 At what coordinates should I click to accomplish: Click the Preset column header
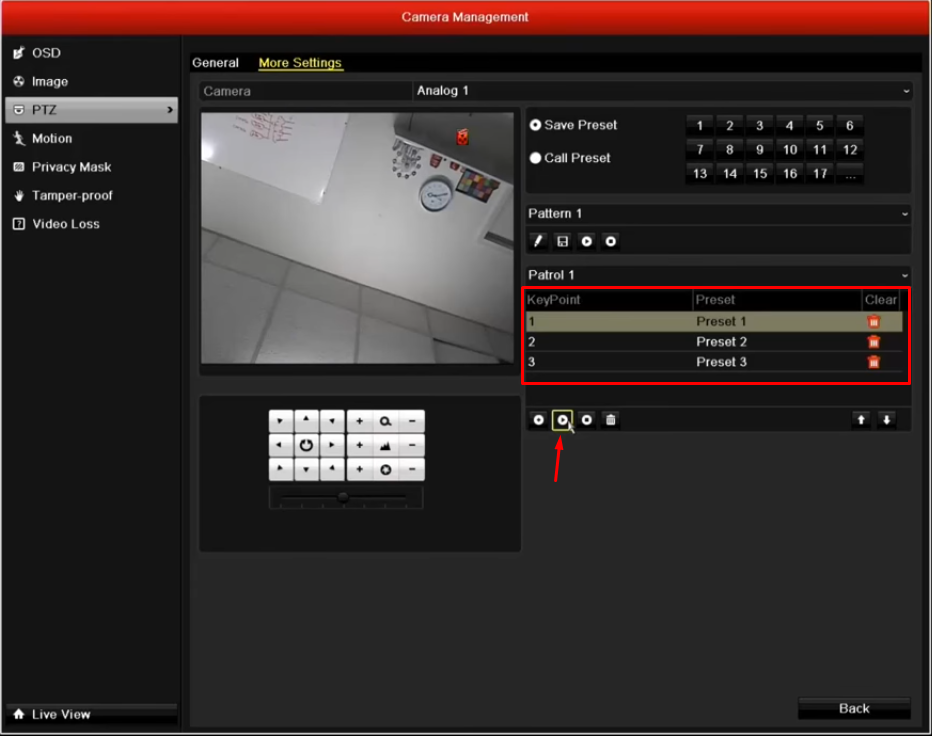click(x=777, y=300)
